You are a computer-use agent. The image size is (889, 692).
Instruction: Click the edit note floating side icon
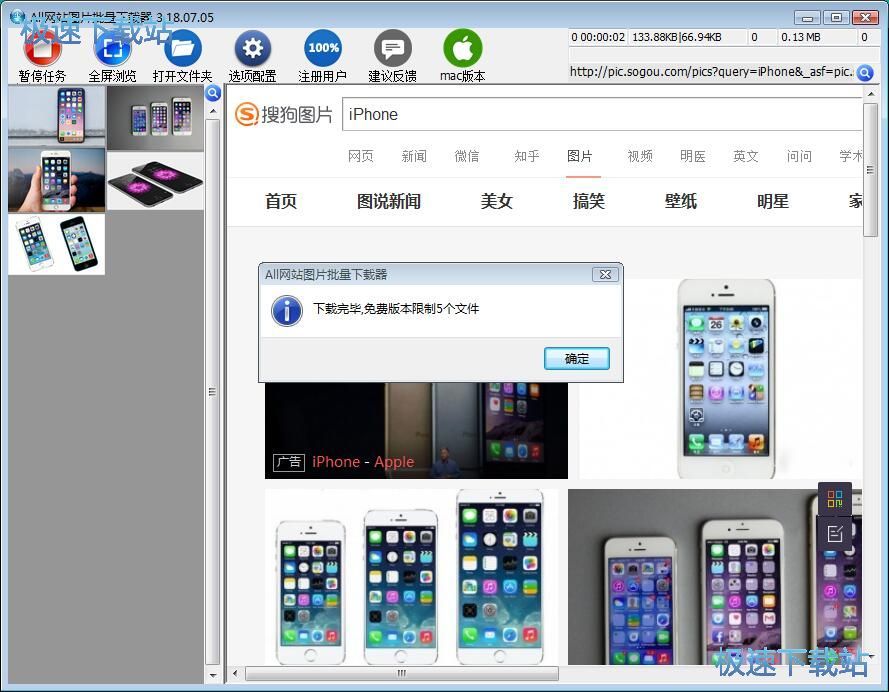(x=835, y=533)
